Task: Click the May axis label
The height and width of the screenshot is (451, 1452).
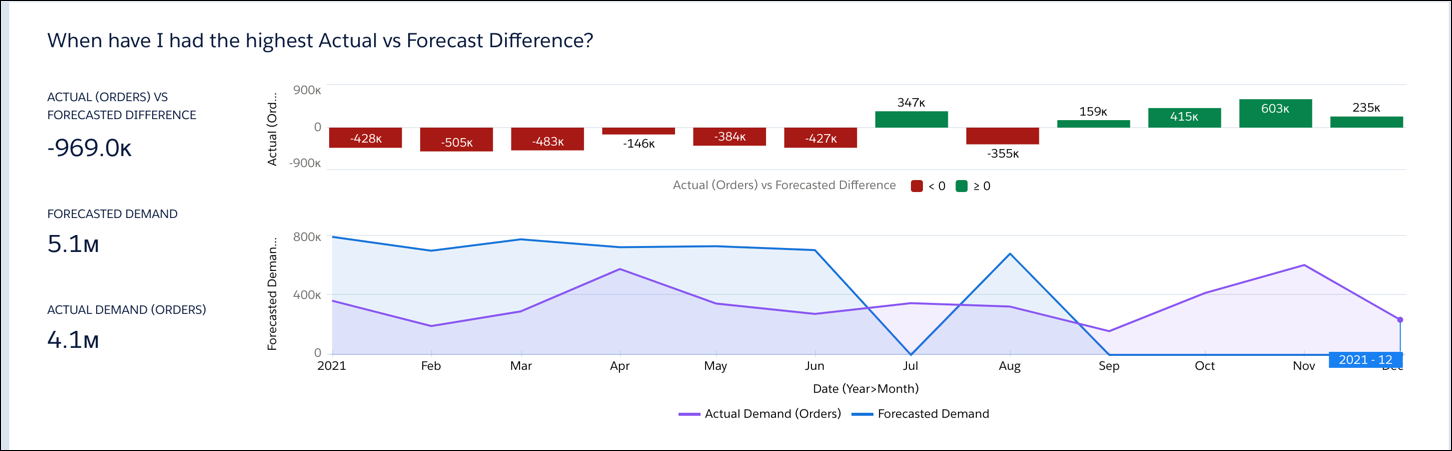Action: (x=716, y=366)
